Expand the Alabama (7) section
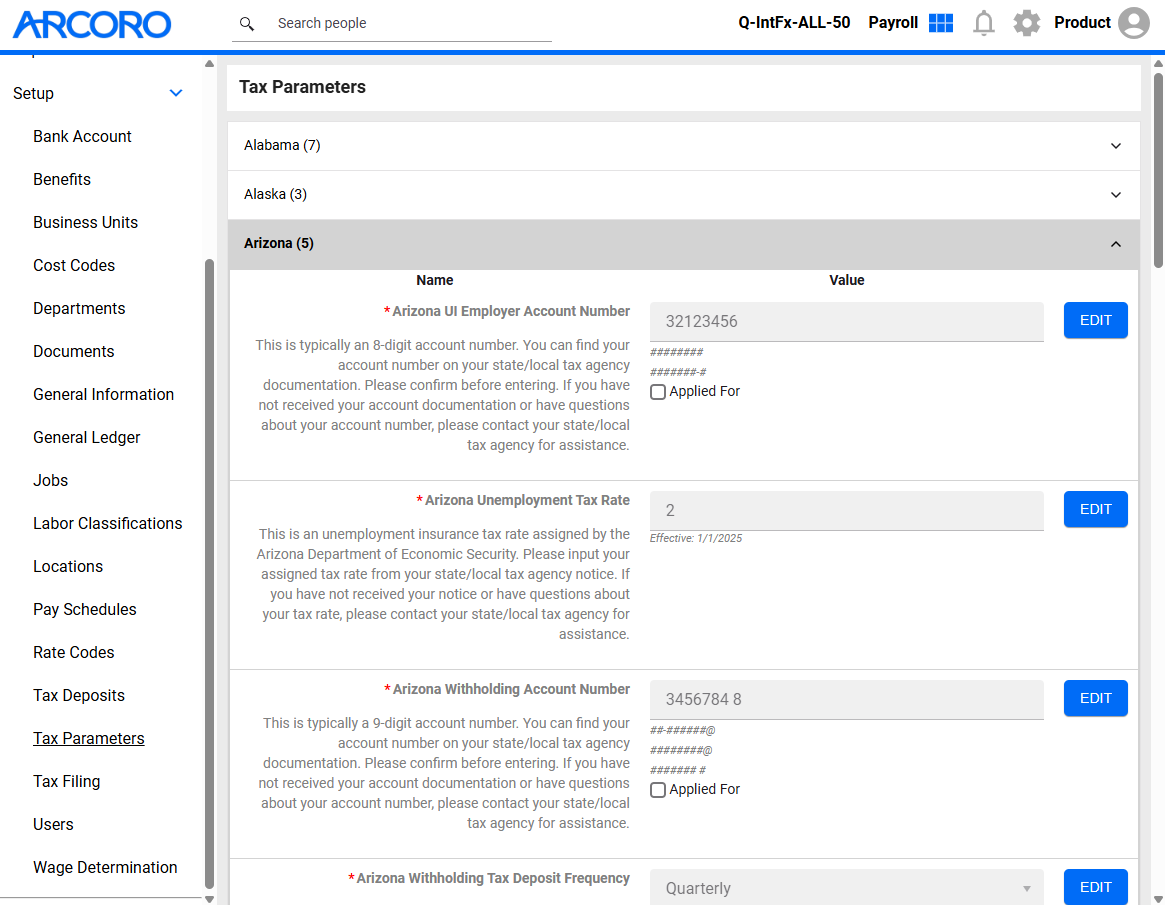 [683, 146]
